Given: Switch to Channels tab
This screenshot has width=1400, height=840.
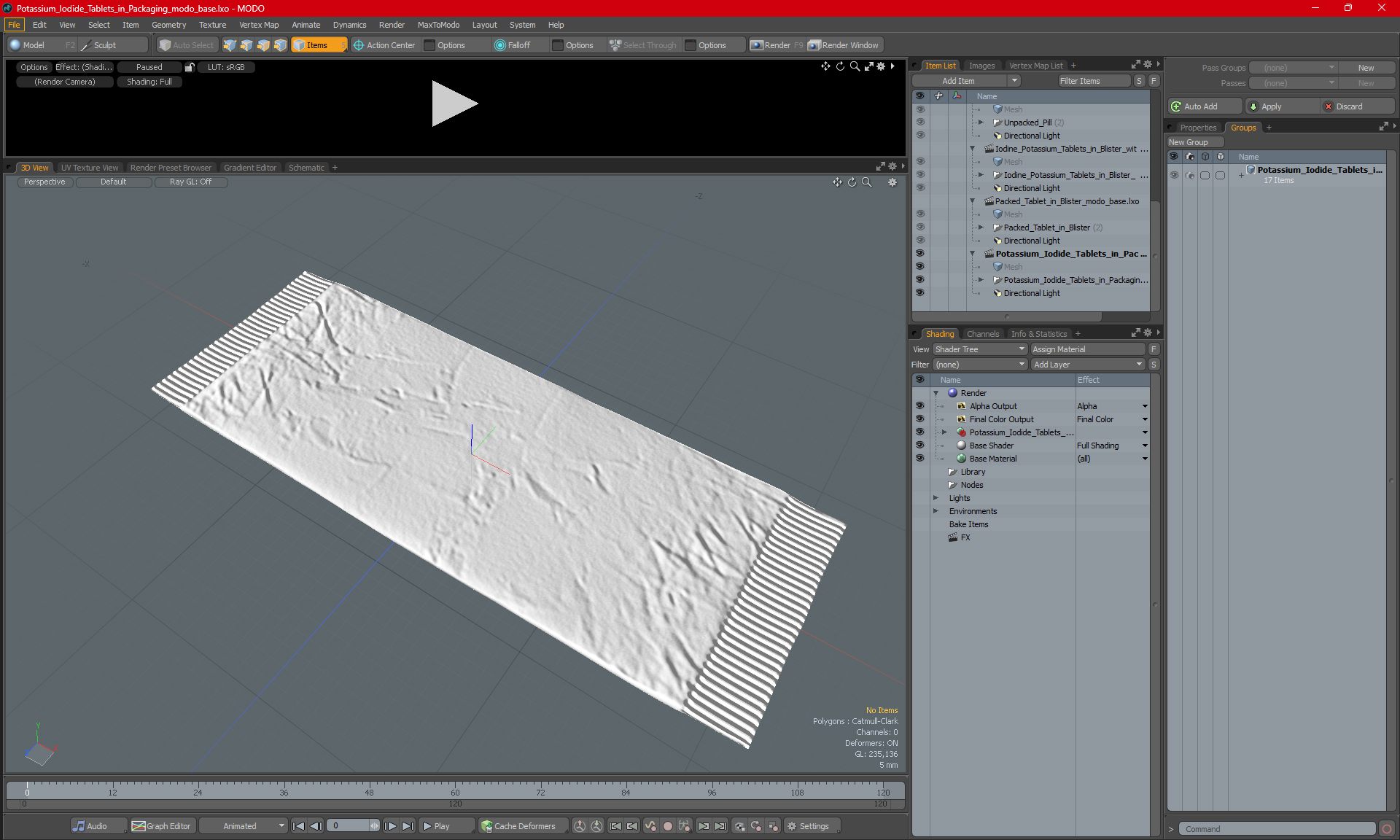Looking at the screenshot, I should 983,334.
